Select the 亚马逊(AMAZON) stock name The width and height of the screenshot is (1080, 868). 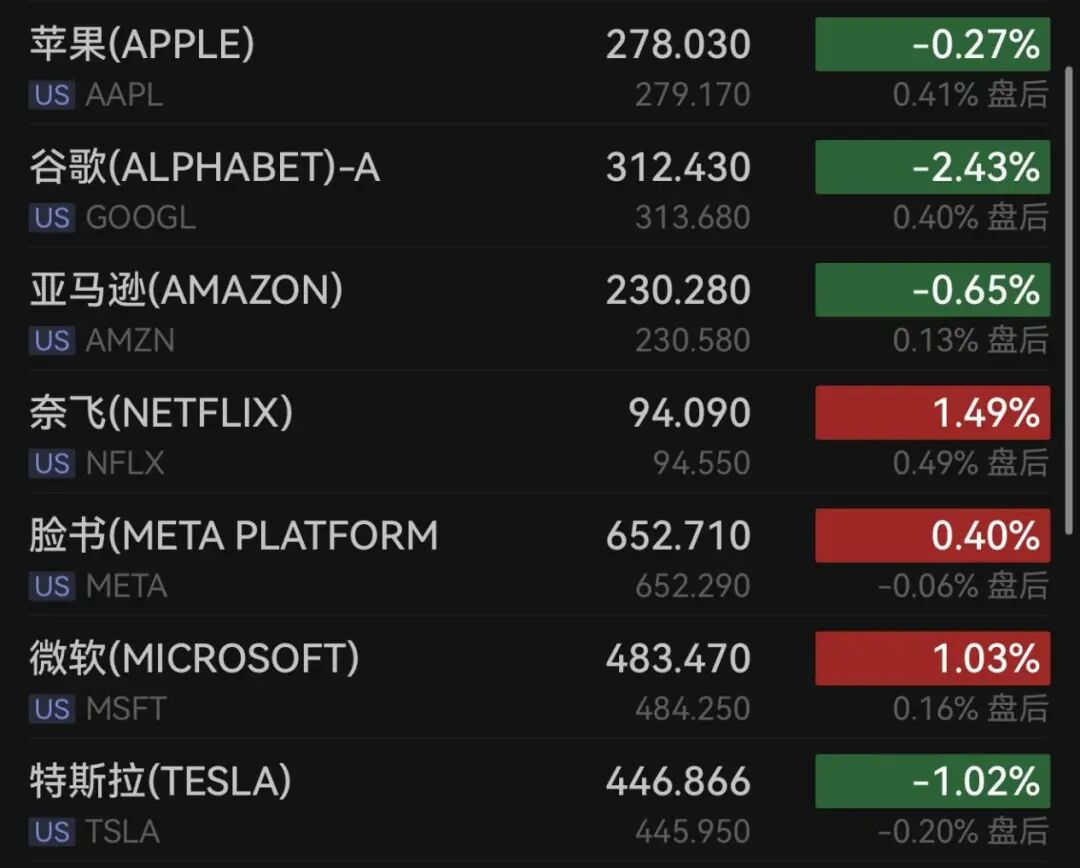pos(186,290)
